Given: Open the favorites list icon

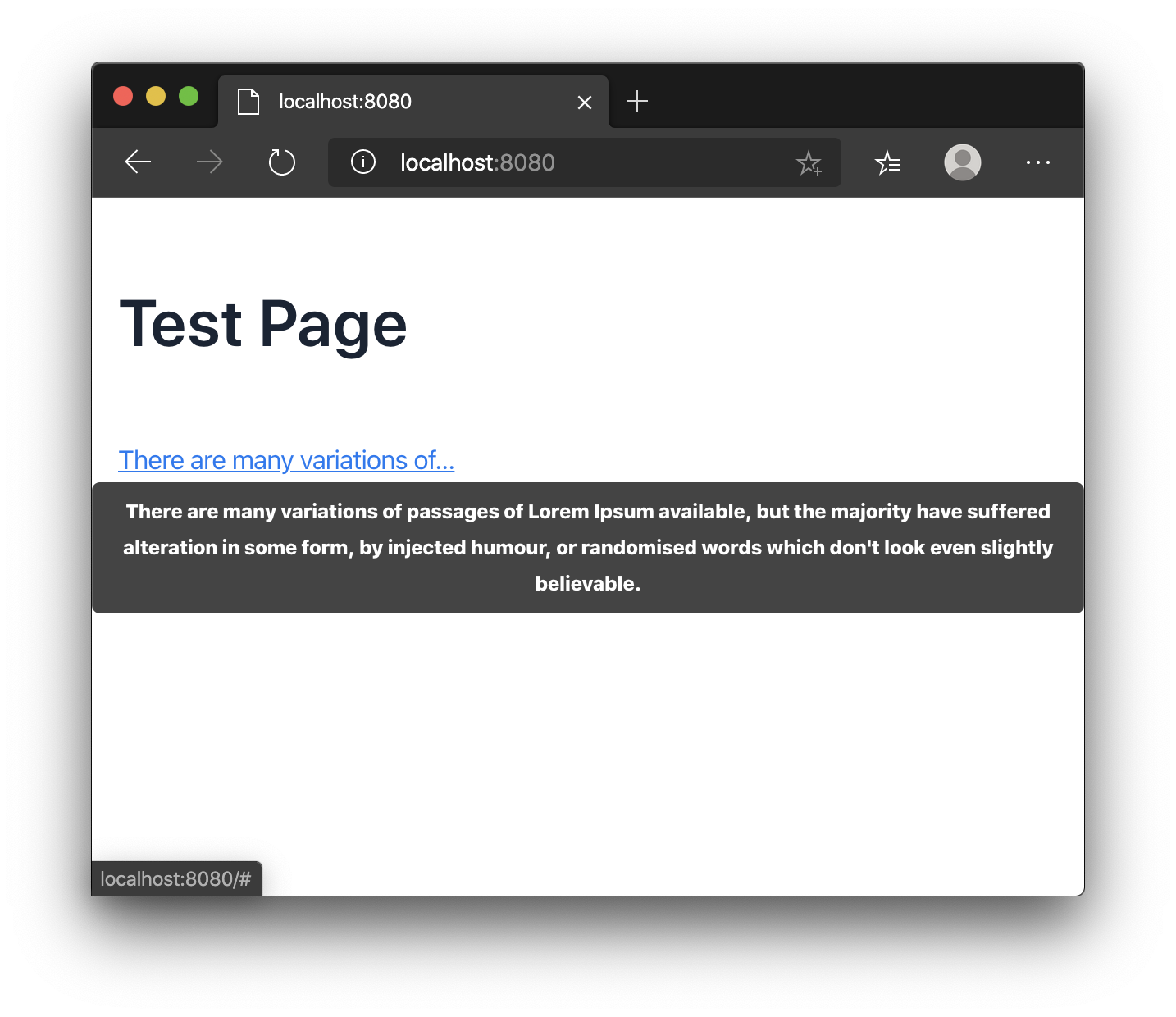Looking at the screenshot, I should pyautogui.click(x=888, y=163).
